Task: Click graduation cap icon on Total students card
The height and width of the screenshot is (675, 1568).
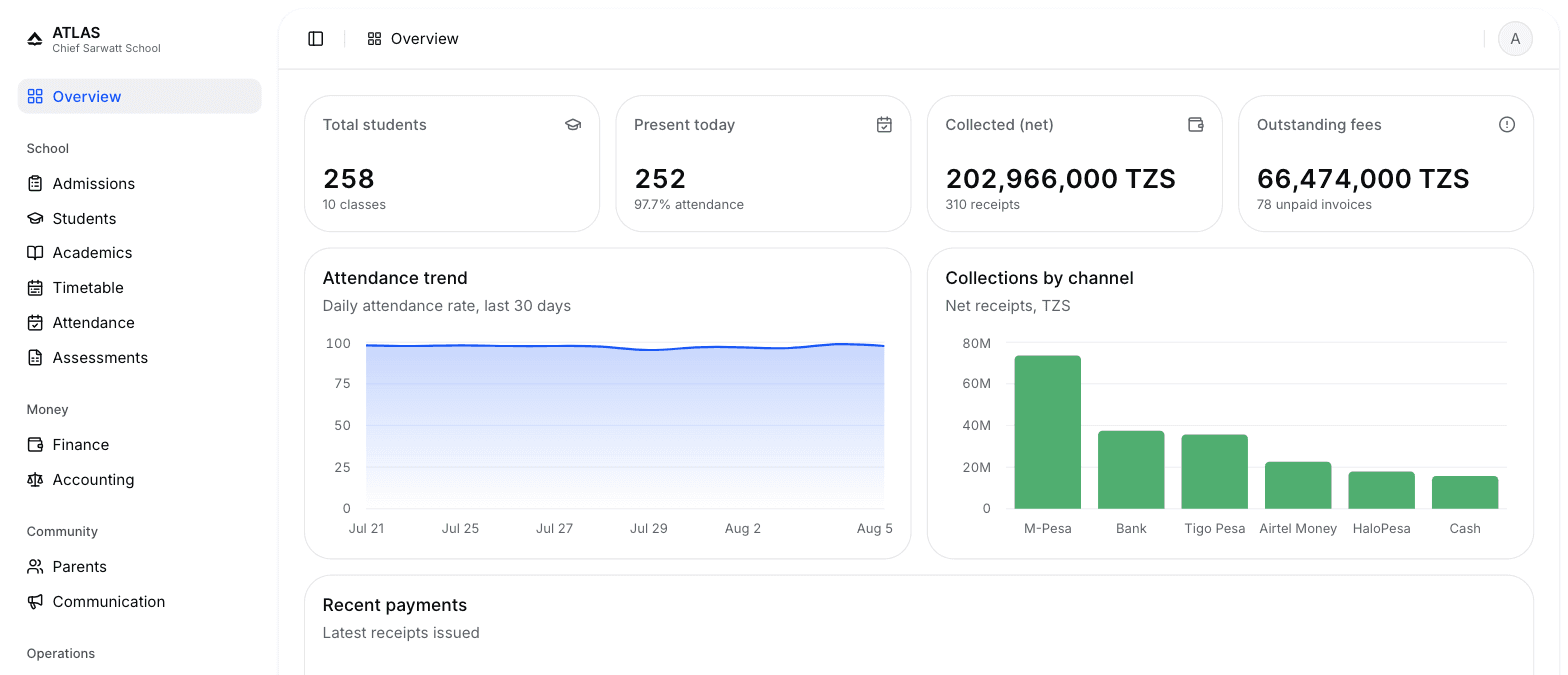Action: click(573, 125)
